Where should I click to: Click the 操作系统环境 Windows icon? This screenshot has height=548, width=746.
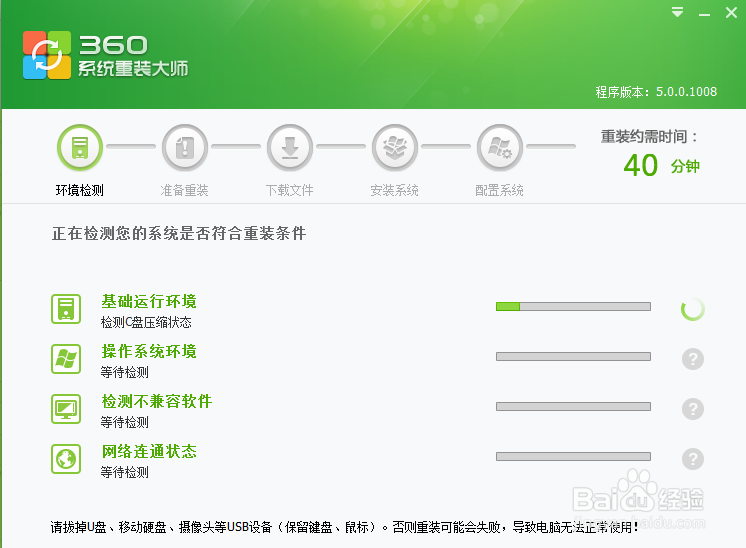(x=66, y=359)
